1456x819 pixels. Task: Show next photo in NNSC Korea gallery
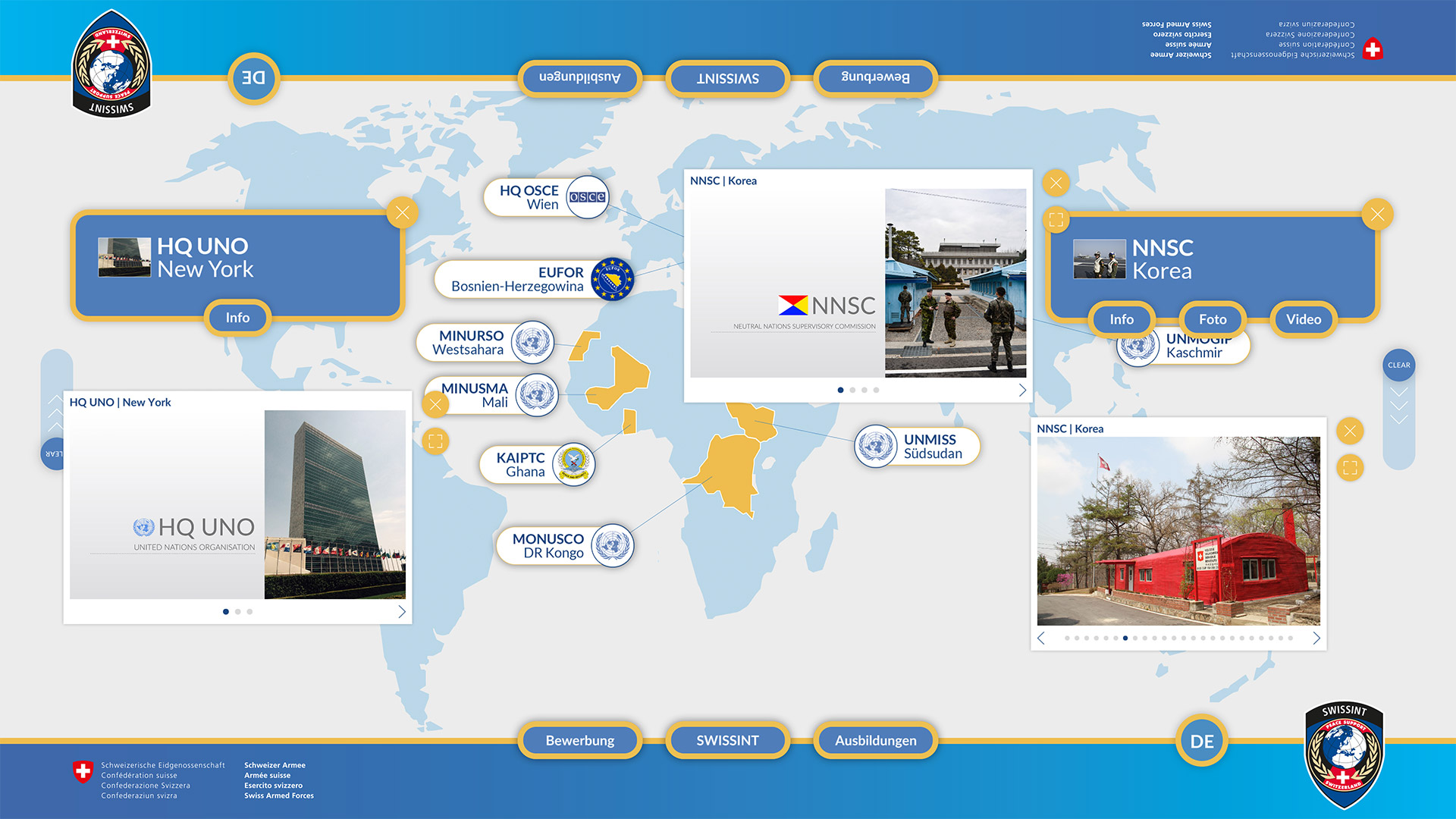(1316, 639)
